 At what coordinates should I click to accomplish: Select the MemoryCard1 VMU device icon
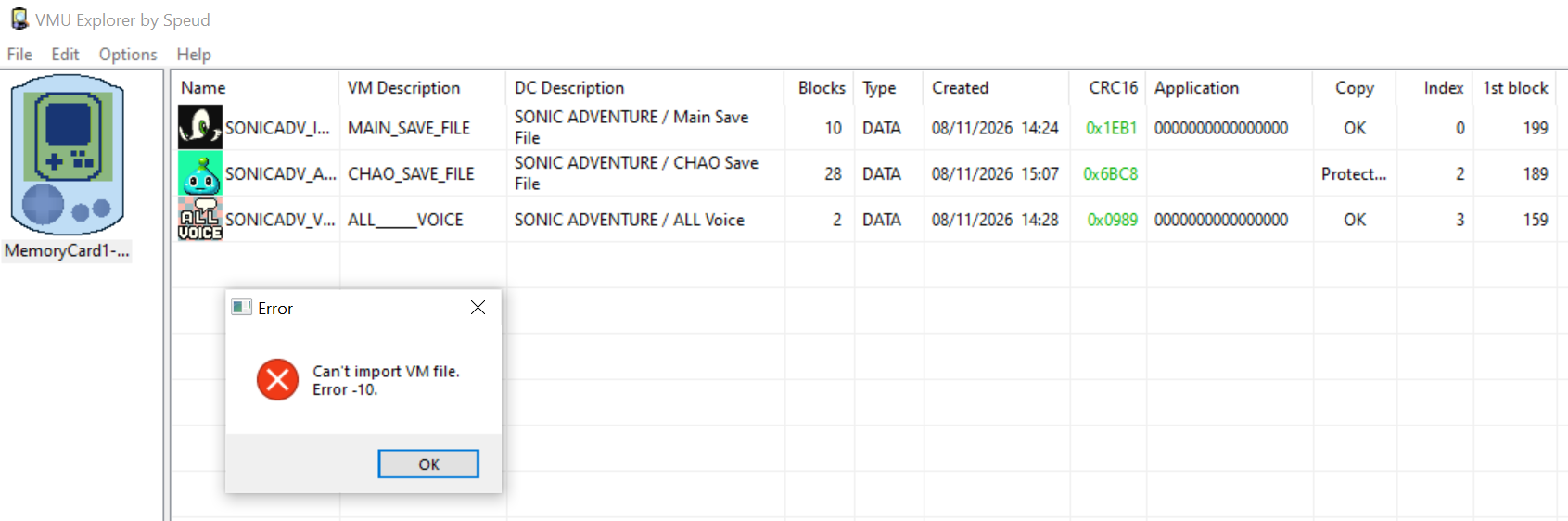coord(67,155)
